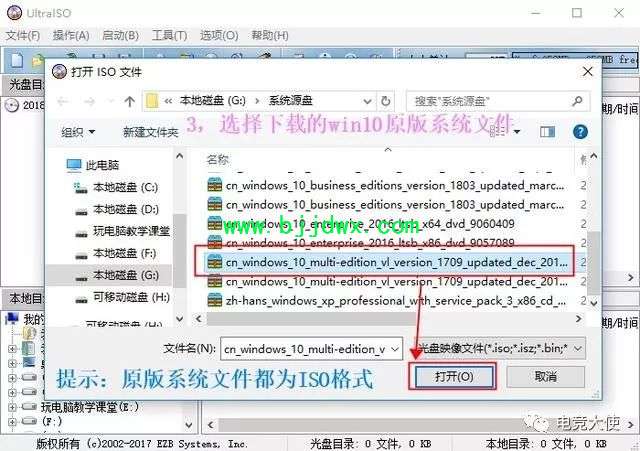Screen dimensions: 640x451
Task: Open the 文件(F) menu in UltraISO
Action: [23, 36]
